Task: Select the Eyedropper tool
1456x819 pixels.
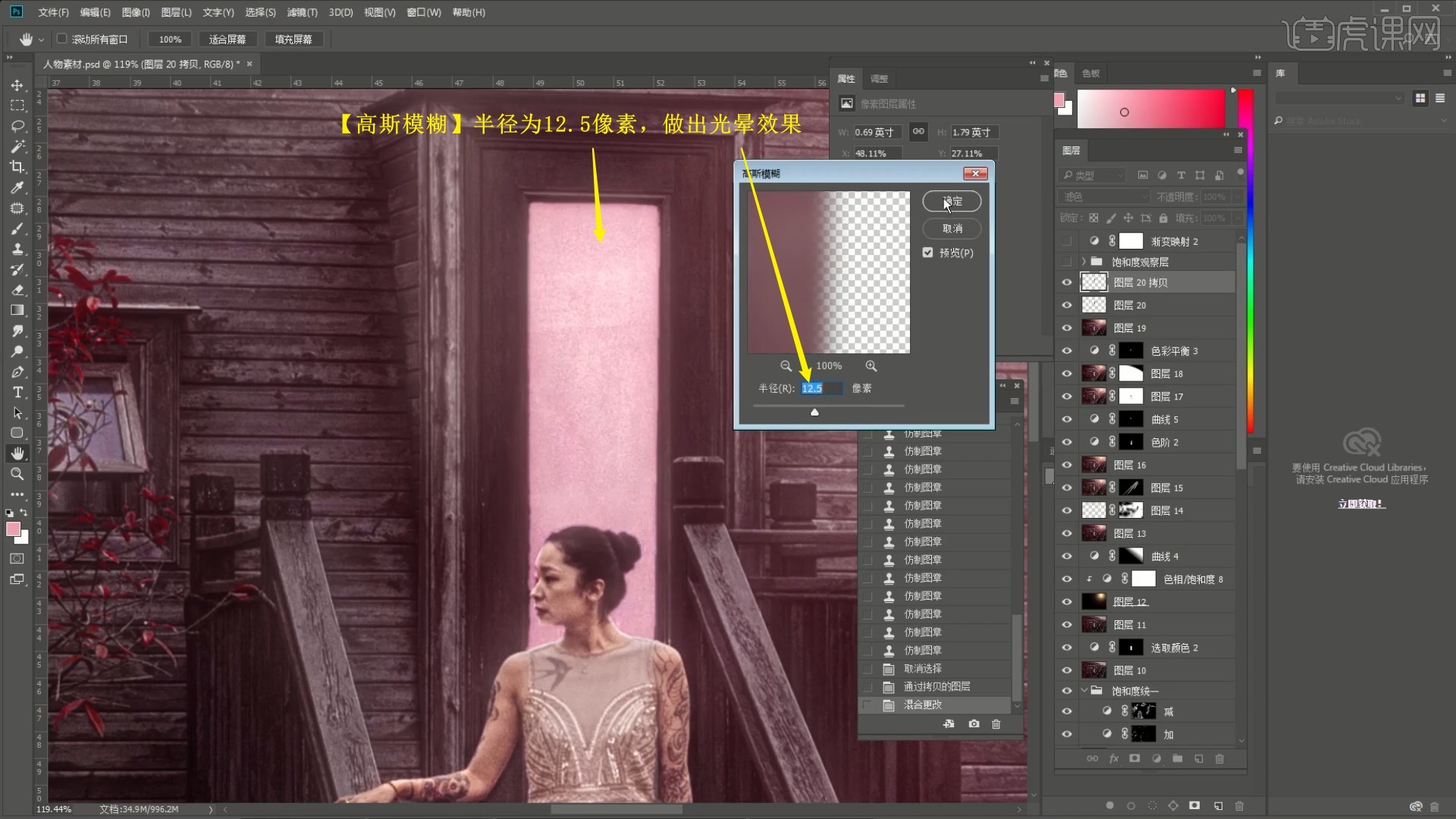Action: coord(17,187)
